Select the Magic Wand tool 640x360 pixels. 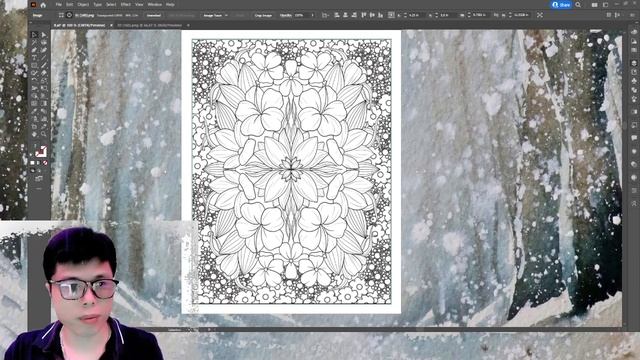(35, 42)
